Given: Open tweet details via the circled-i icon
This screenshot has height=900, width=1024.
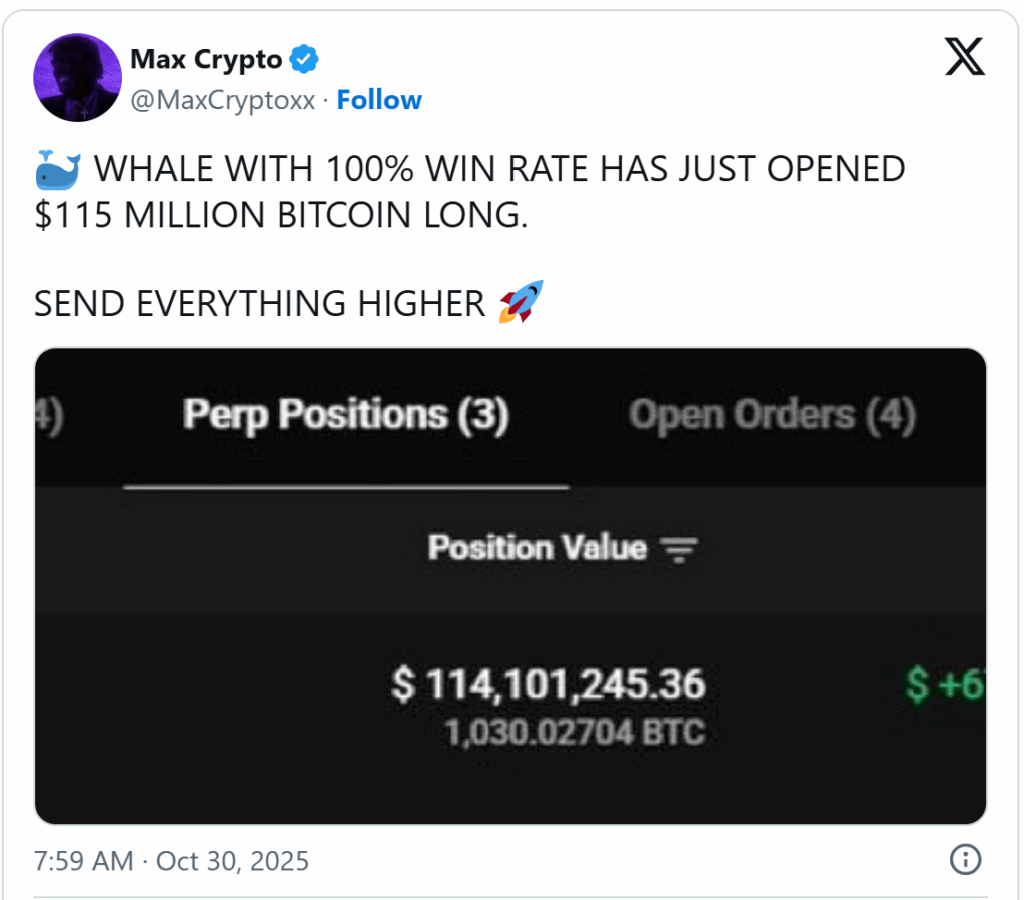Looking at the screenshot, I should pos(964,860).
